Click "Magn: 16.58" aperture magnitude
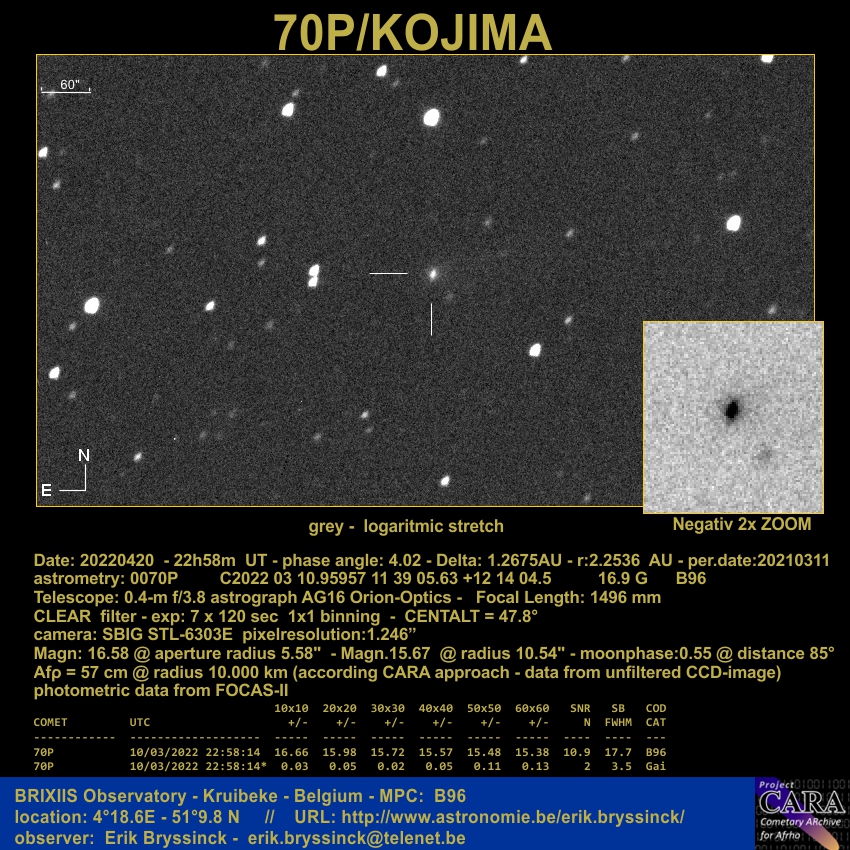 pos(82,653)
